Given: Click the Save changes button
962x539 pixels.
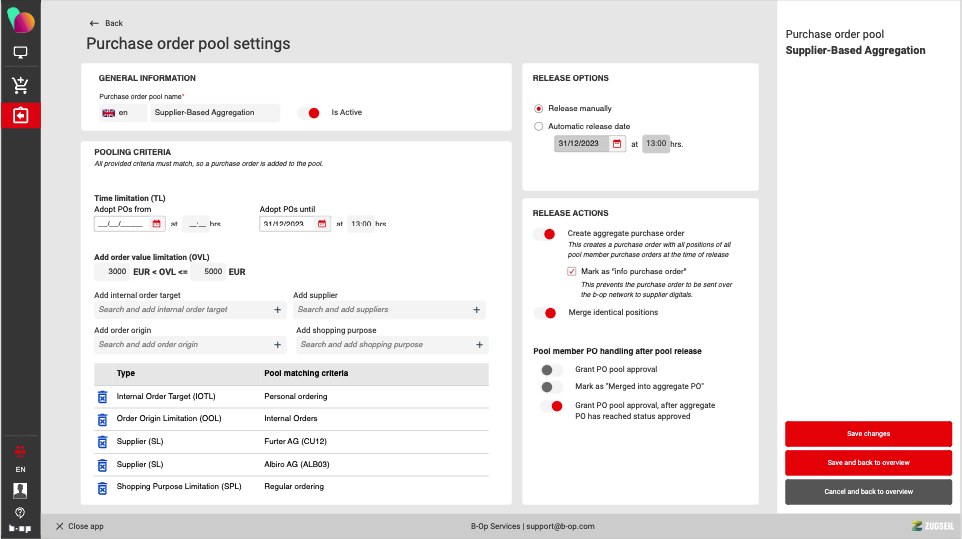Looking at the screenshot, I should pos(868,434).
